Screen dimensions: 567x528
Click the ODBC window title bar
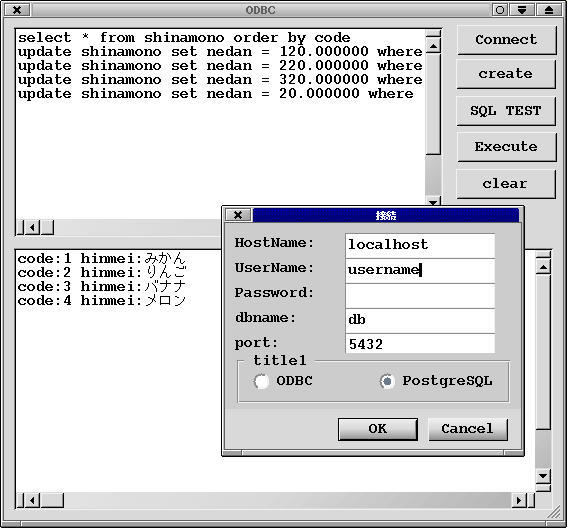260,10
